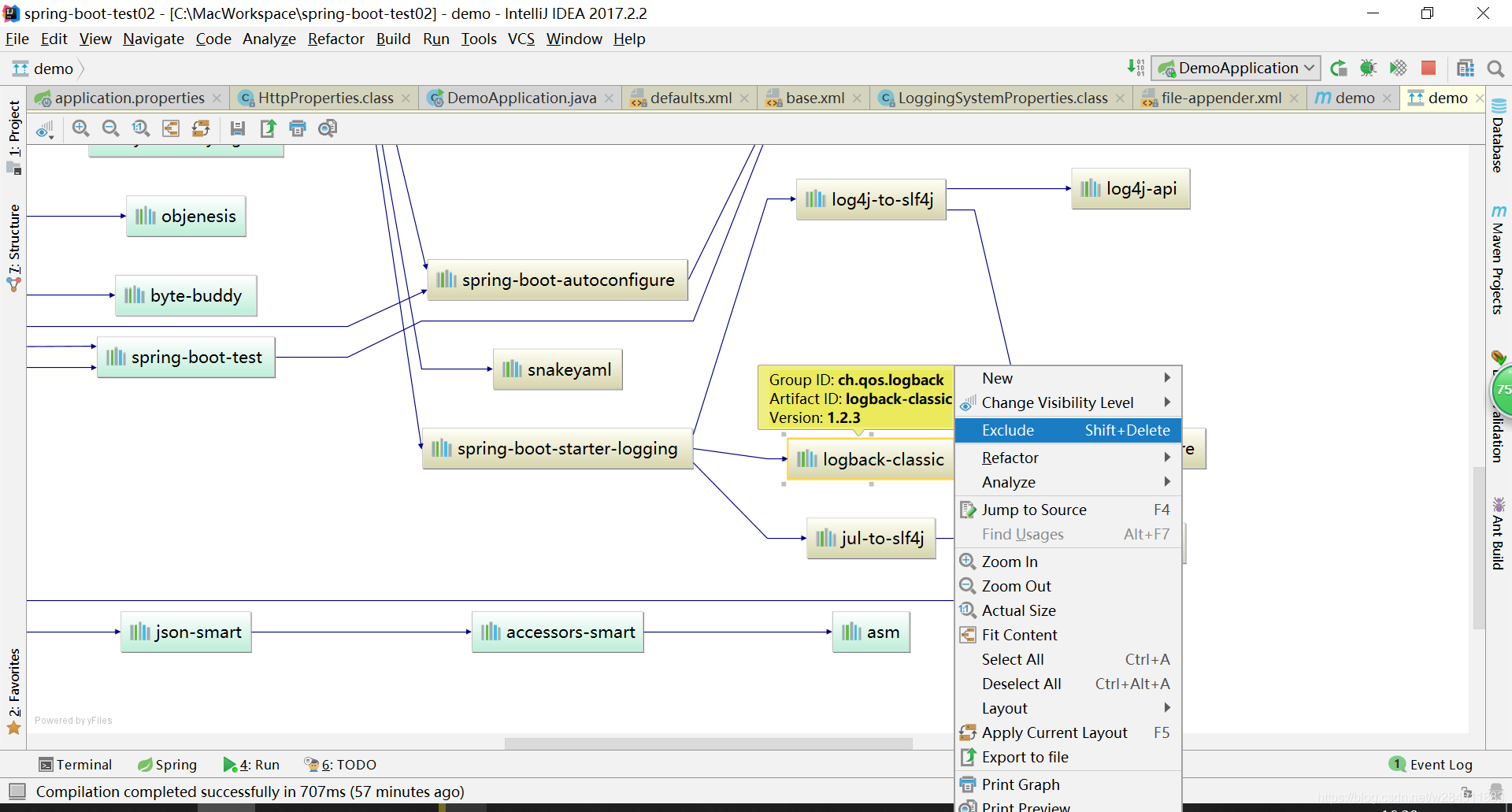Open the 6: TODO tool window button
The image size is (1512, 812).
pyautogui.click(x=340, y=764)
